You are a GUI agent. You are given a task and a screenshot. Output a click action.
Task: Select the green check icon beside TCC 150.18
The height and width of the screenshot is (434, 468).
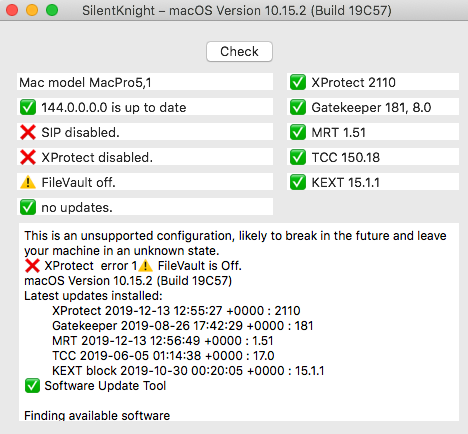[298, 157]
